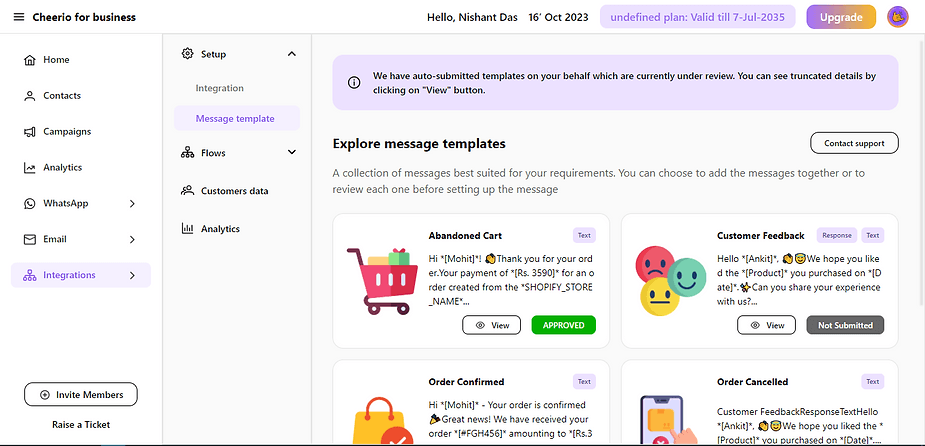This screenshot has width=925, height=446.
Task: Click the Abandoned Cart card title
Action: click(465, 235)
